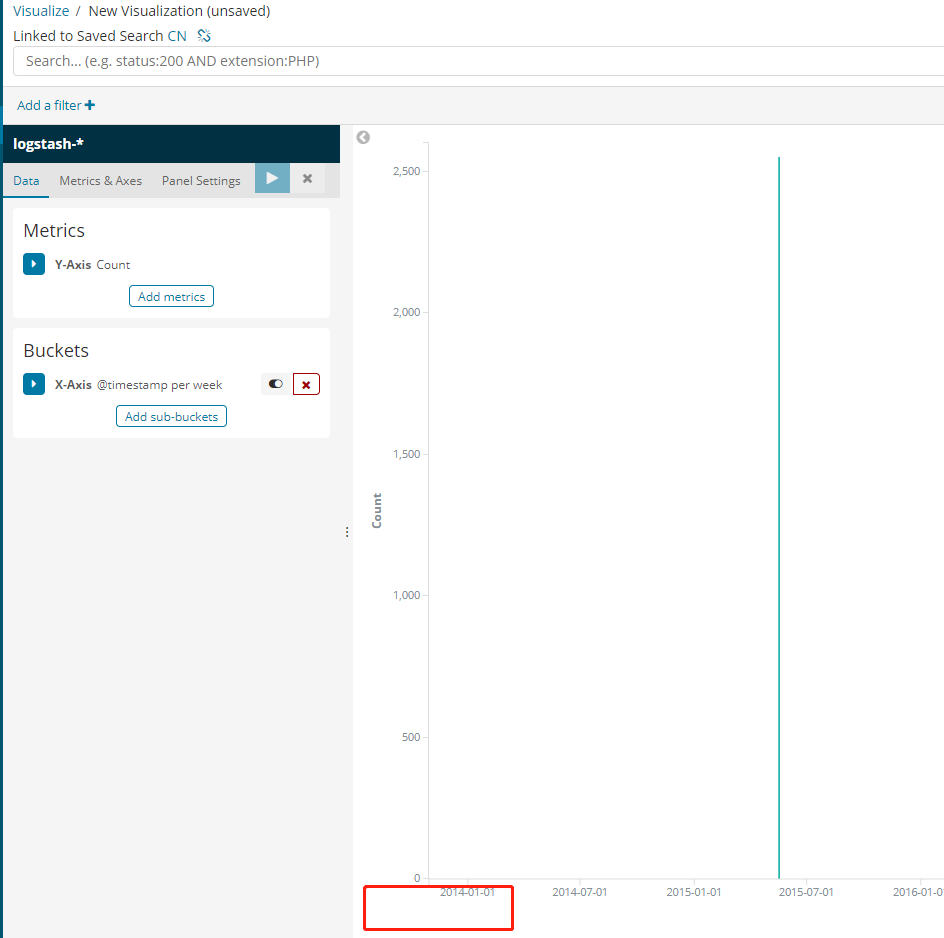
Task: Toggle the X-Axis bucket enabled switch
Action: pyautogui.click(x=276, y=384)
